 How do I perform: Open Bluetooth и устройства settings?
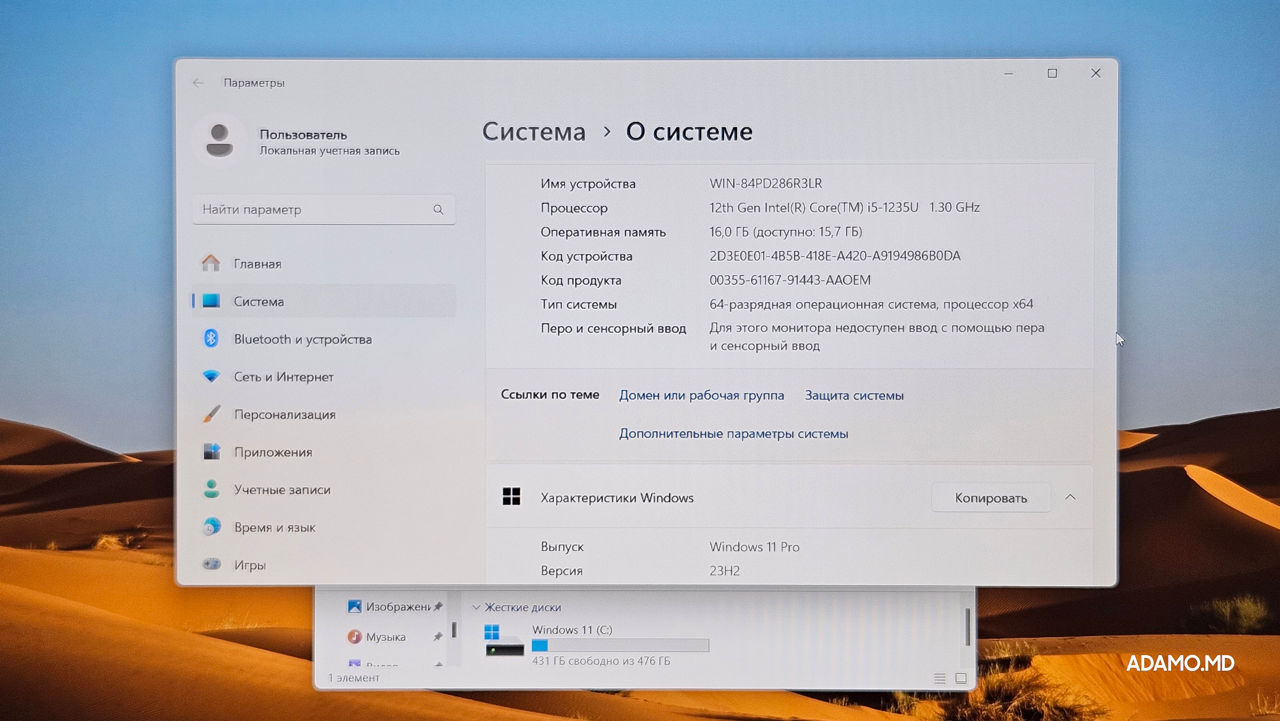(324, 339)
